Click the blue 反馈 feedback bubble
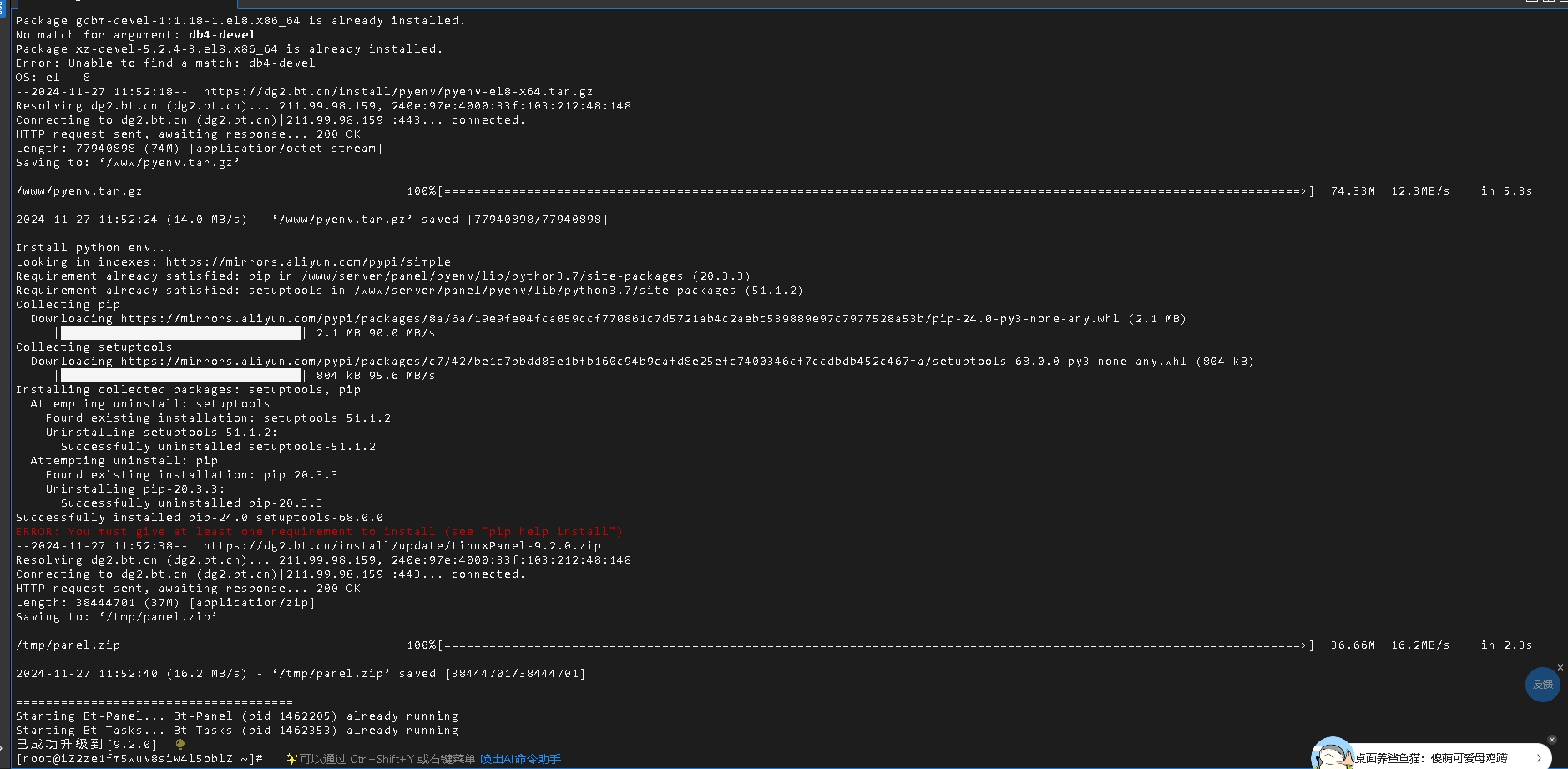Screen dimensions: 1568x769 point(1542,685)
